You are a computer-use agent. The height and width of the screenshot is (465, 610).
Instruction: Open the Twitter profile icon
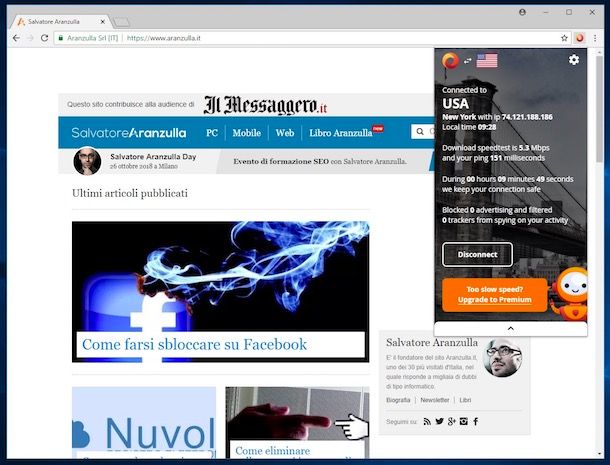[x=440, y=421]
